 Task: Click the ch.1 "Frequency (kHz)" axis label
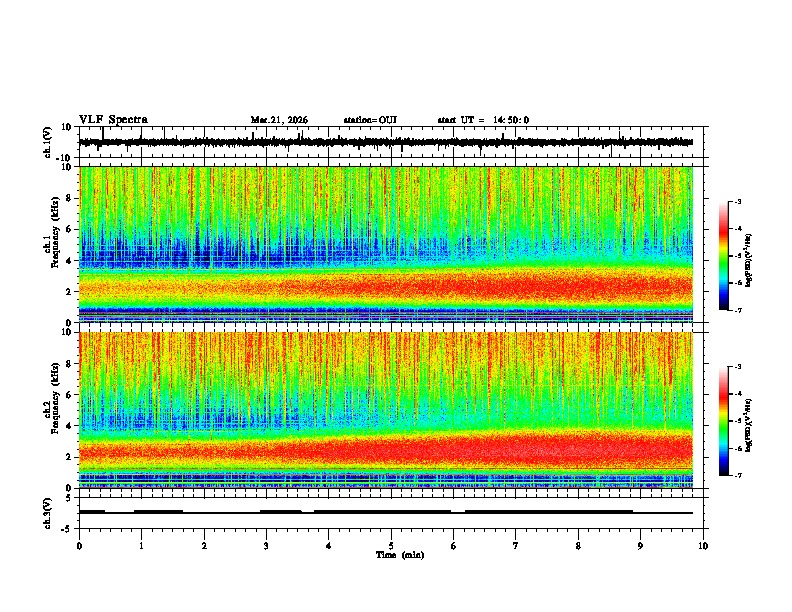55,233
